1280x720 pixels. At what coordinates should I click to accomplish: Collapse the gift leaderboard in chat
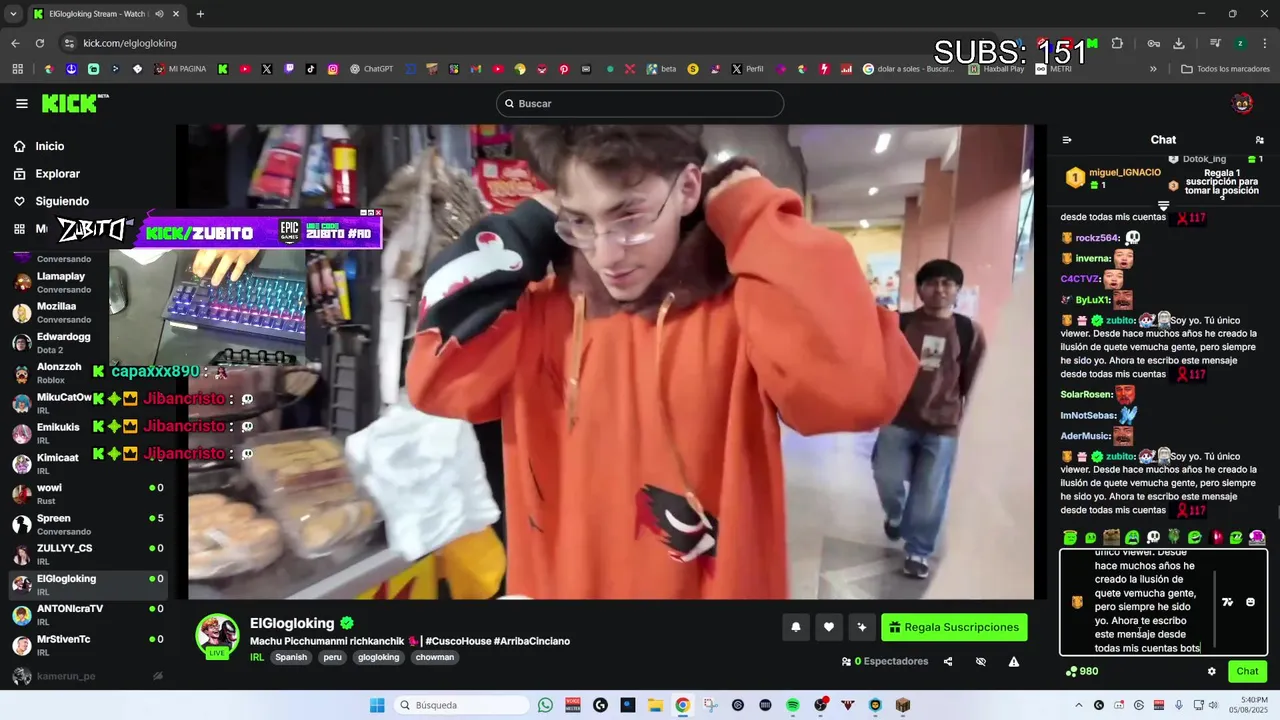coord(1163,205)
